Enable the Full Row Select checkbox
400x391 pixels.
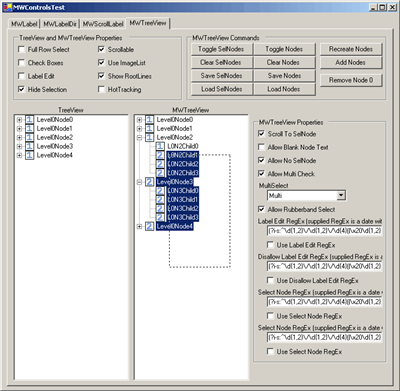click(x=21, y=49)
